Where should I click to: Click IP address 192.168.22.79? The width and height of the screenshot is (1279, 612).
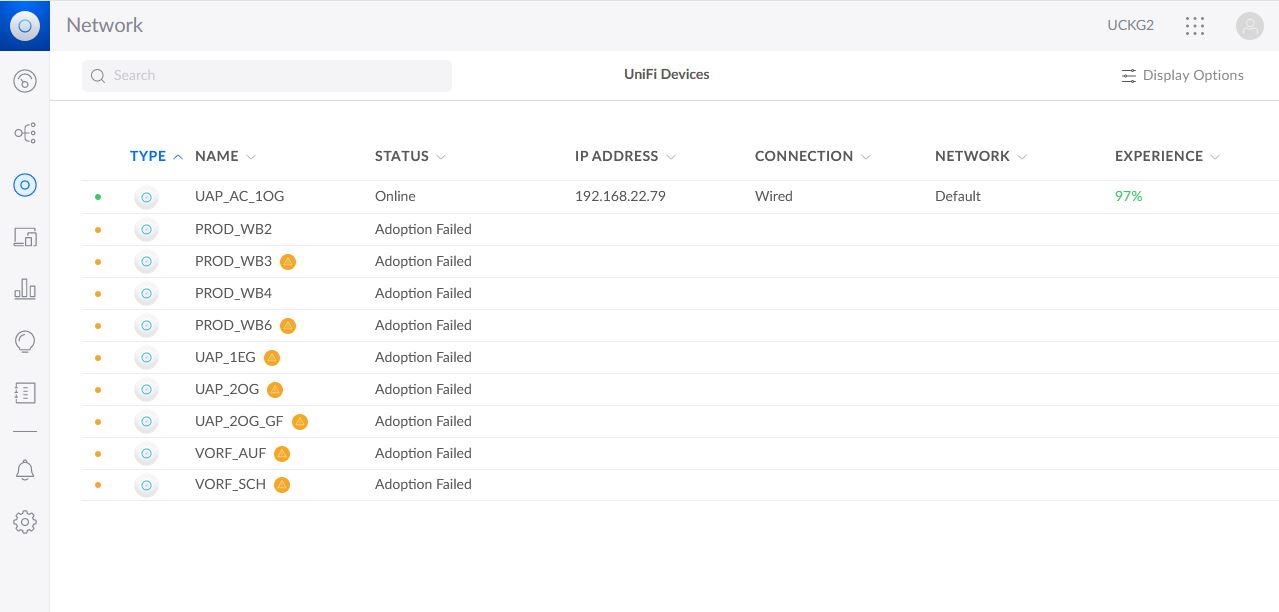620,197
